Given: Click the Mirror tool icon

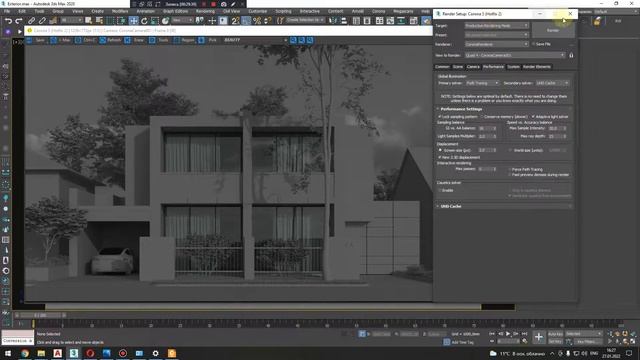Looking at the screenshot, I should [x=333, y=20].
